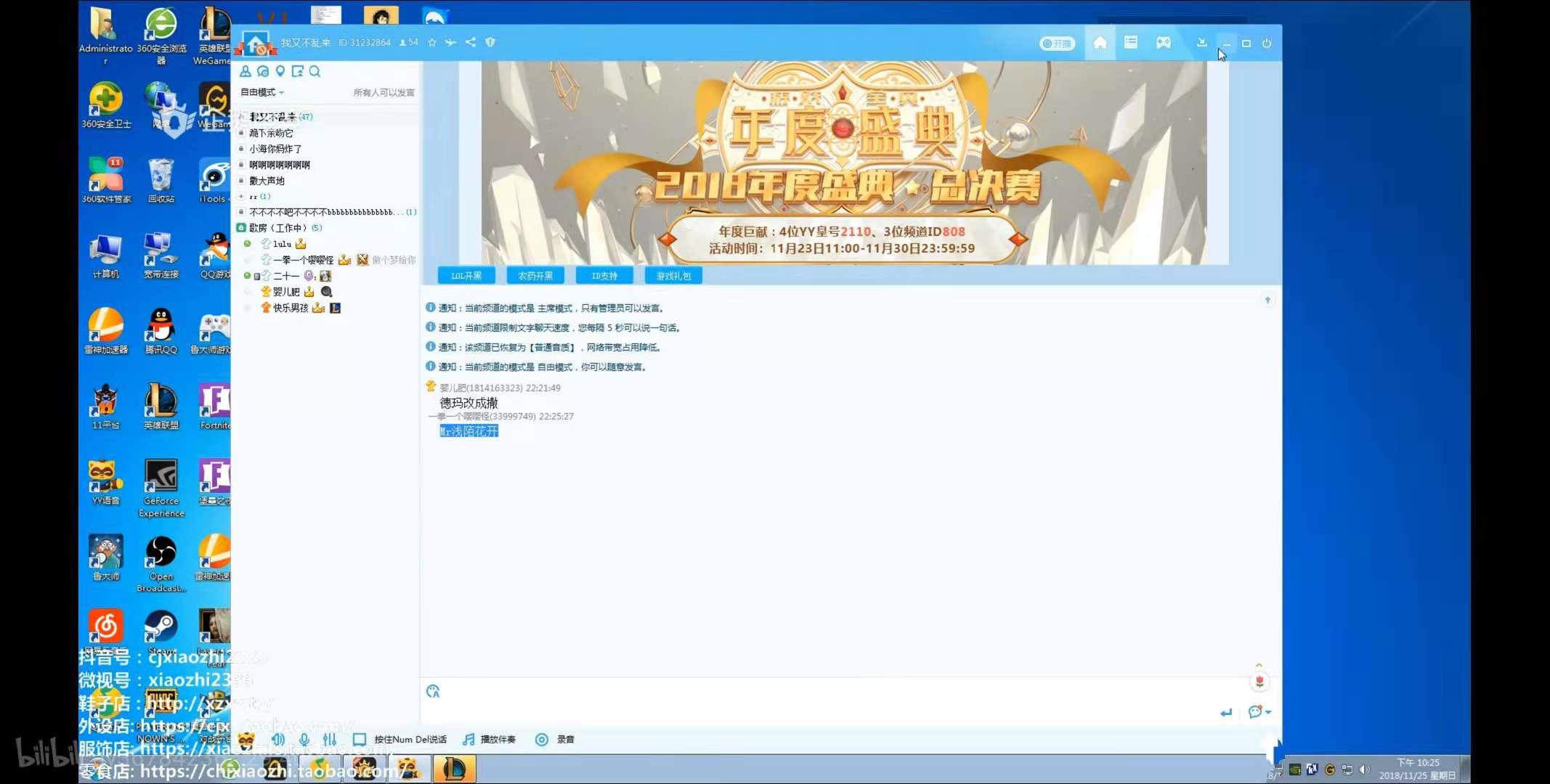Click the channel list icon in title bar
Viewport: 1550px width, 784px height.
coord(1131,44)
